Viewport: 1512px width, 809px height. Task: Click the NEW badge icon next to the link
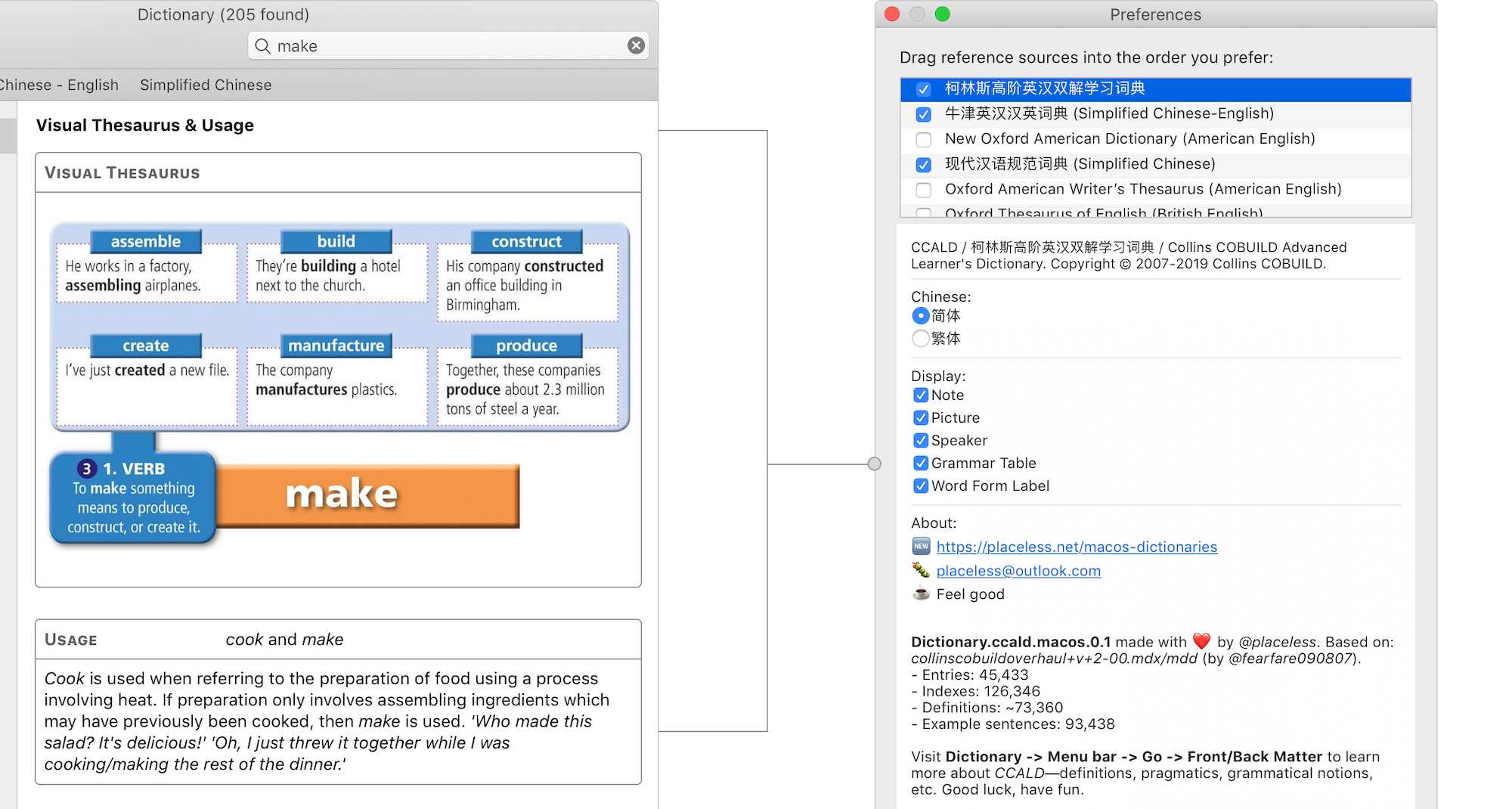point(920,546)
